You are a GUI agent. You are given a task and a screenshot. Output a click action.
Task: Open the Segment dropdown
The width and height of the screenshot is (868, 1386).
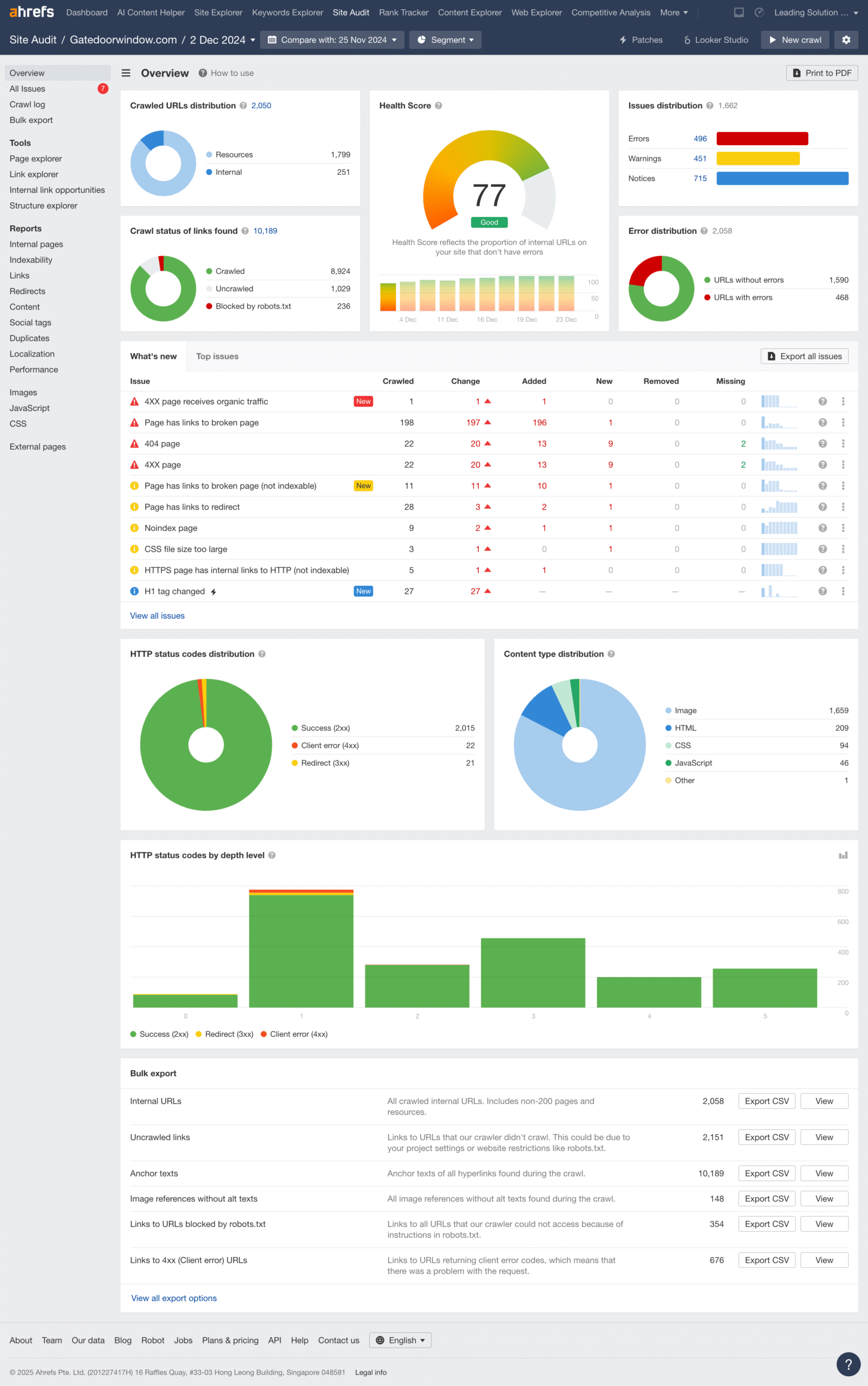coord(446,40)
